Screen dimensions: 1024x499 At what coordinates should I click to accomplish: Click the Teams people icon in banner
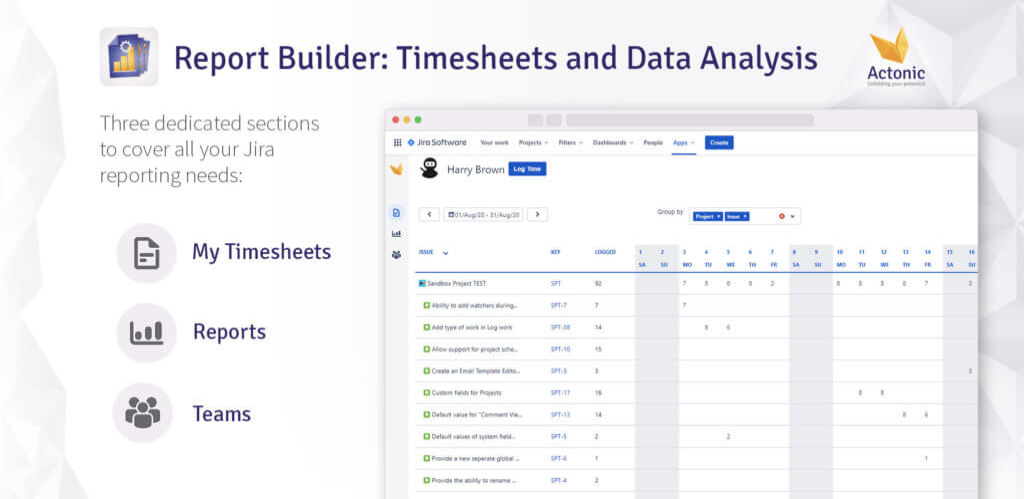click(x=143, y=413)
